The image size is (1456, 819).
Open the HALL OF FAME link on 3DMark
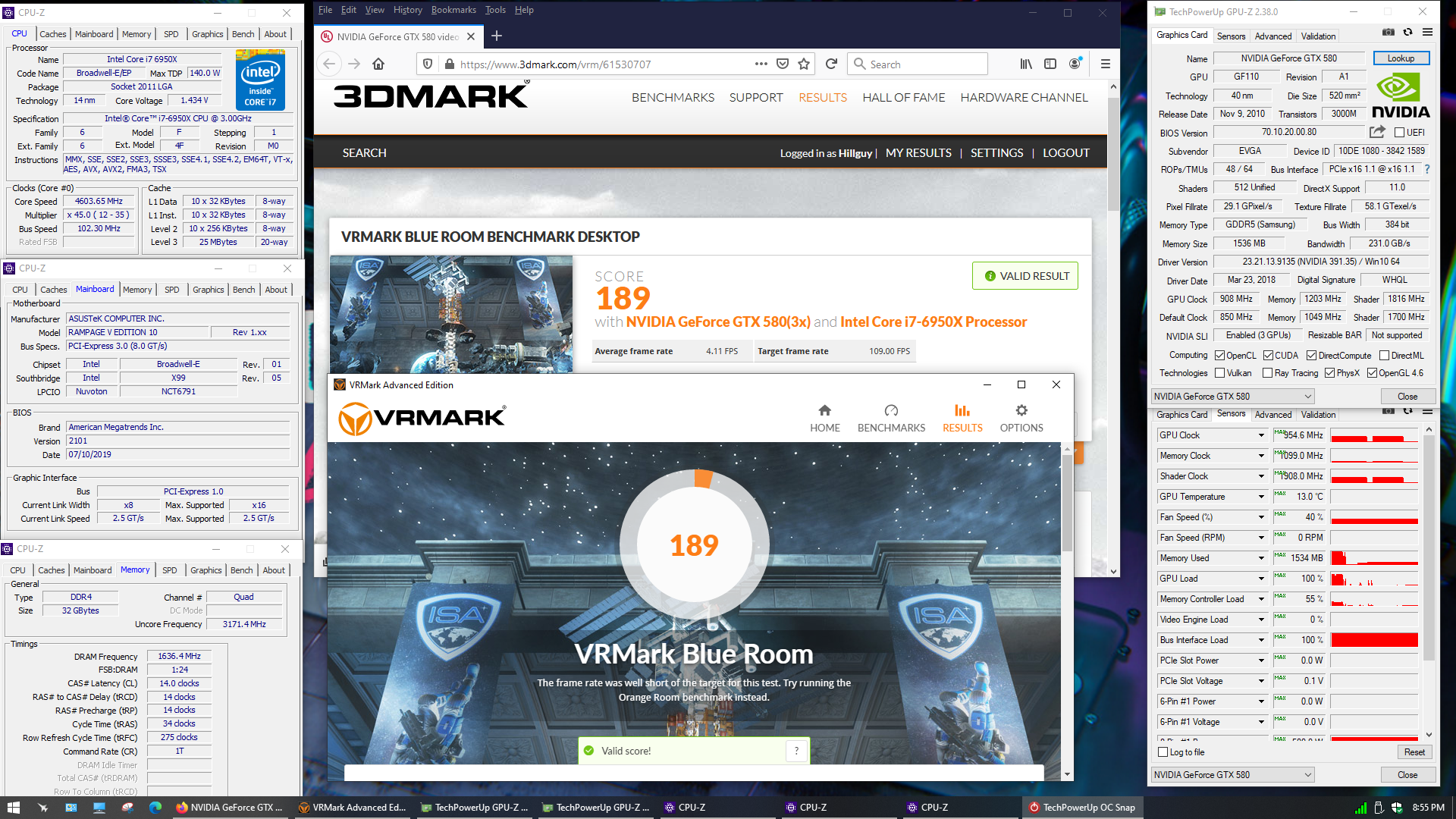tap(904, 98)
